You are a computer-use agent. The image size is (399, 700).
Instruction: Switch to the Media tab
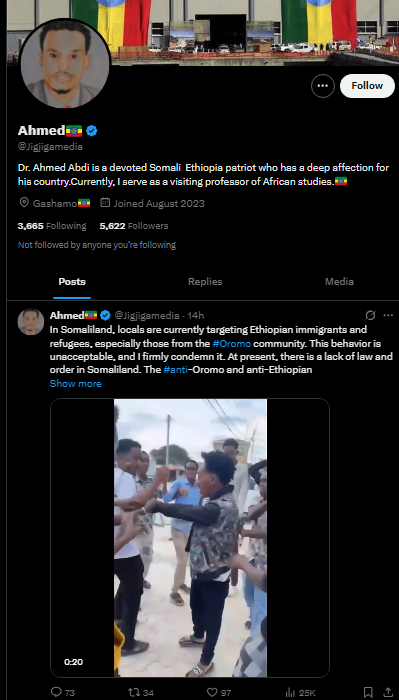coord(339,282)
